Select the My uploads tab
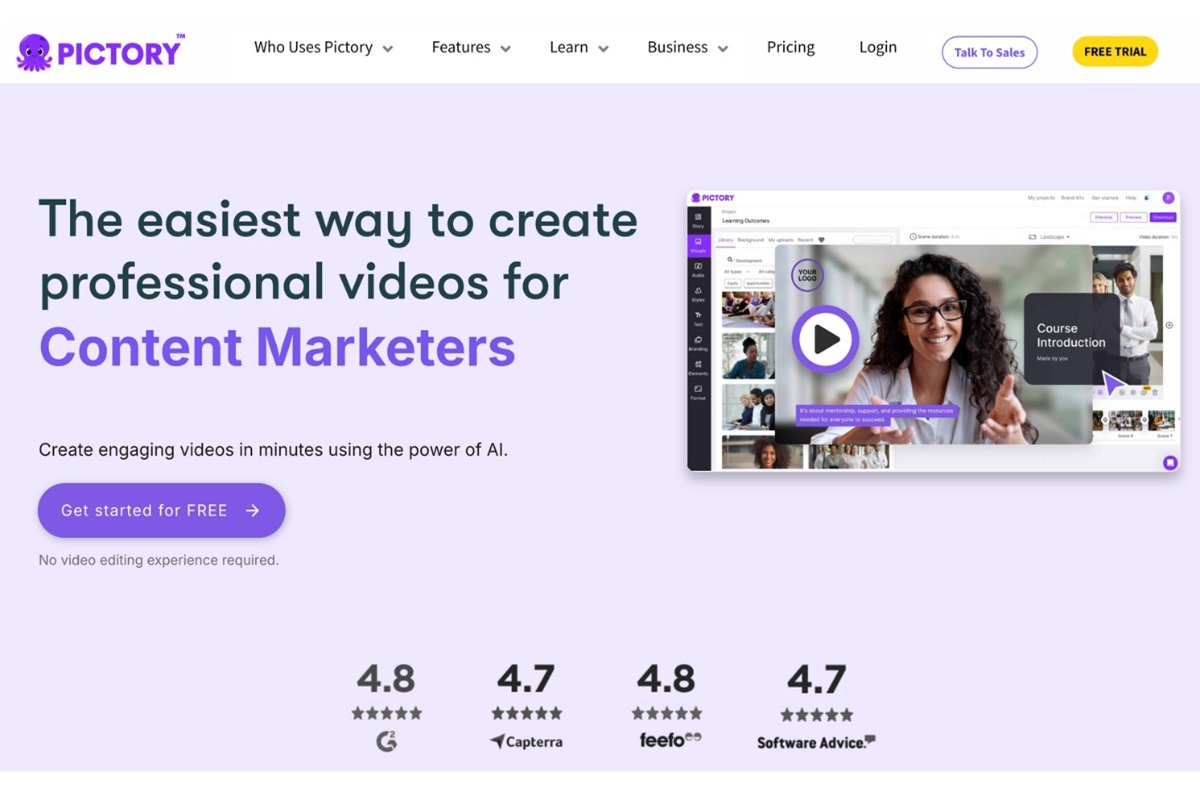 click(x=781, y=240)
